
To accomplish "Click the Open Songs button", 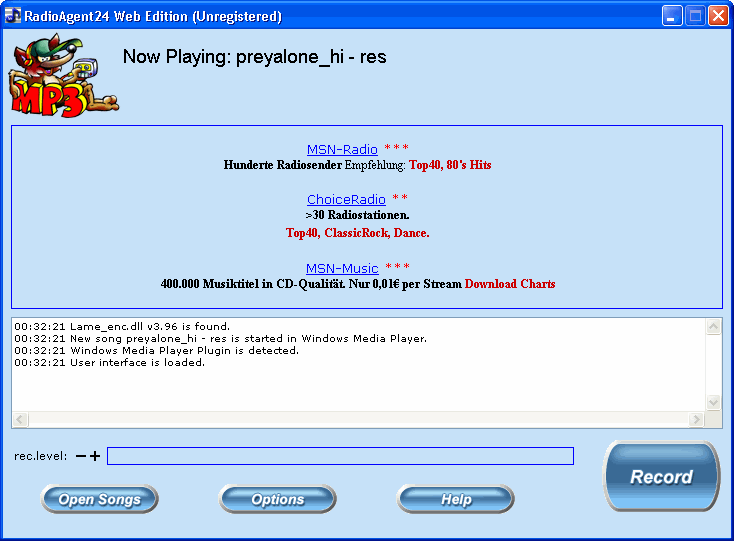I will coord(99,499).
